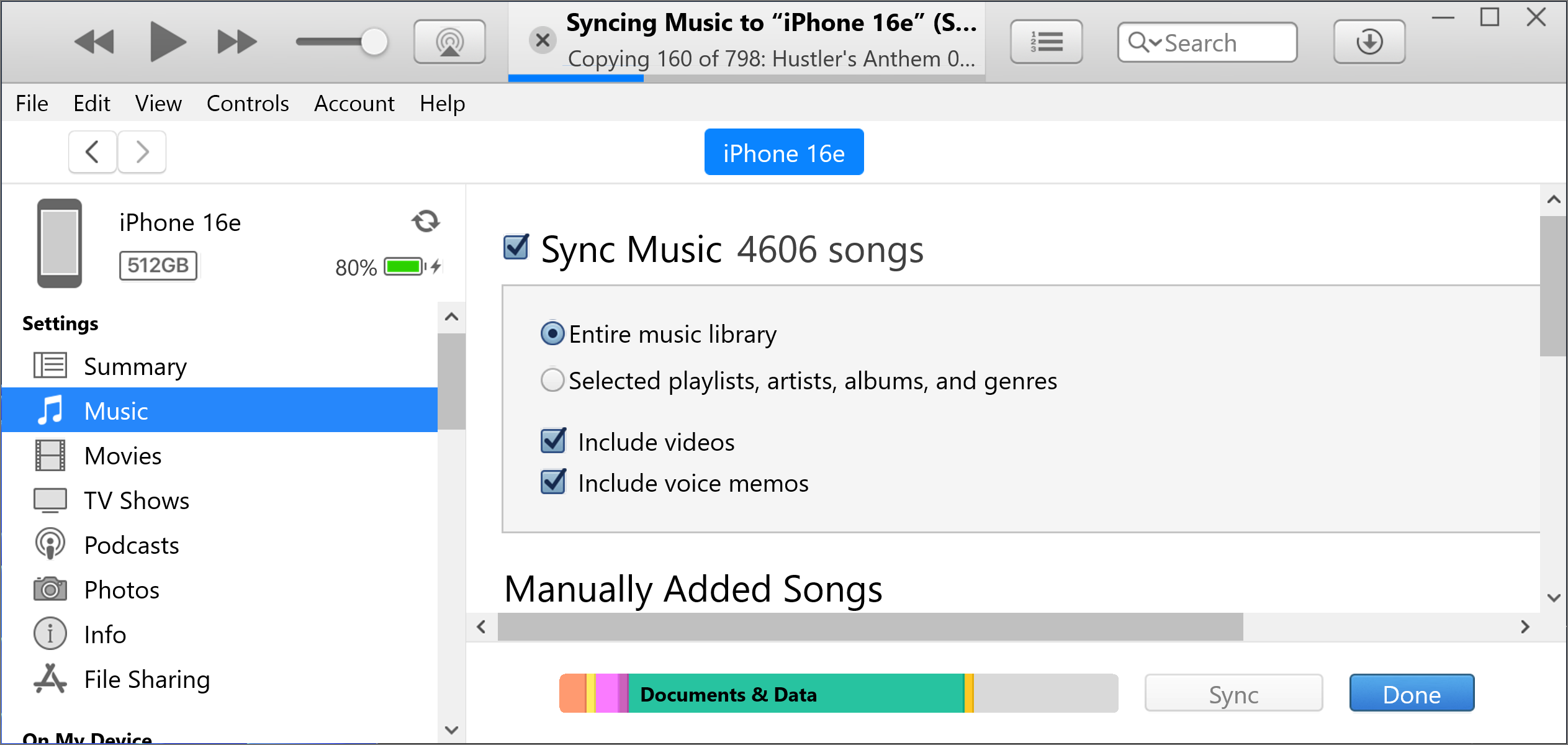This screenshot has height=745, width=1568.
Task: Click the volume slider knob
Action: (374, 42)
